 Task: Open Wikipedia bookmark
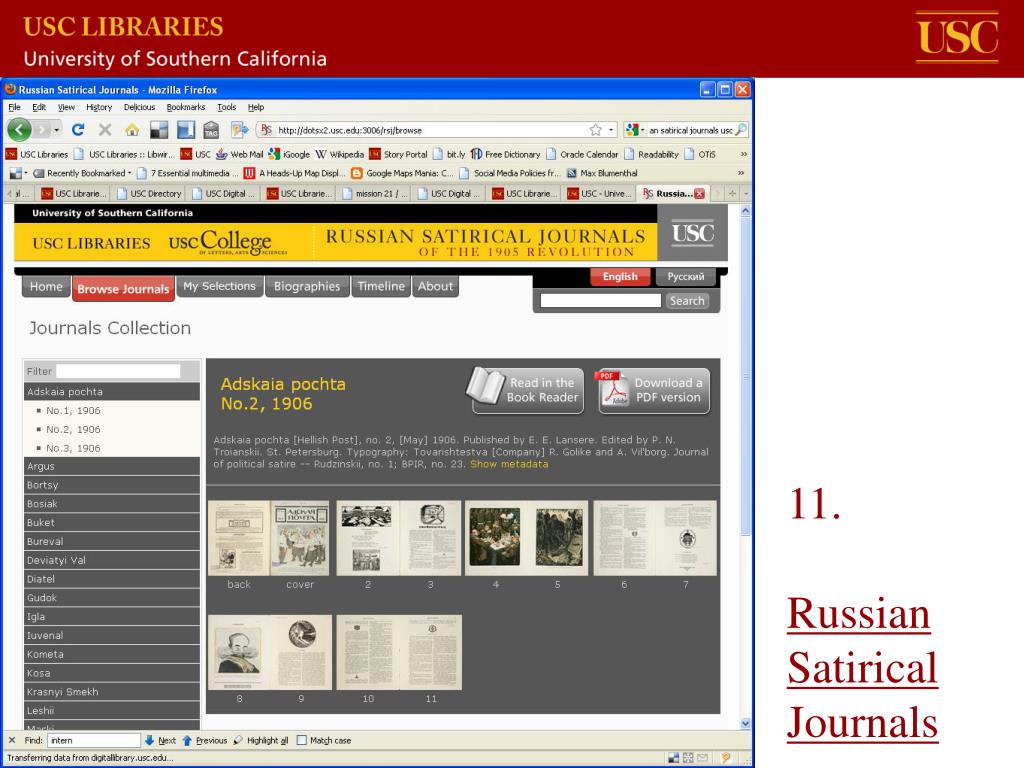[340, 154]
